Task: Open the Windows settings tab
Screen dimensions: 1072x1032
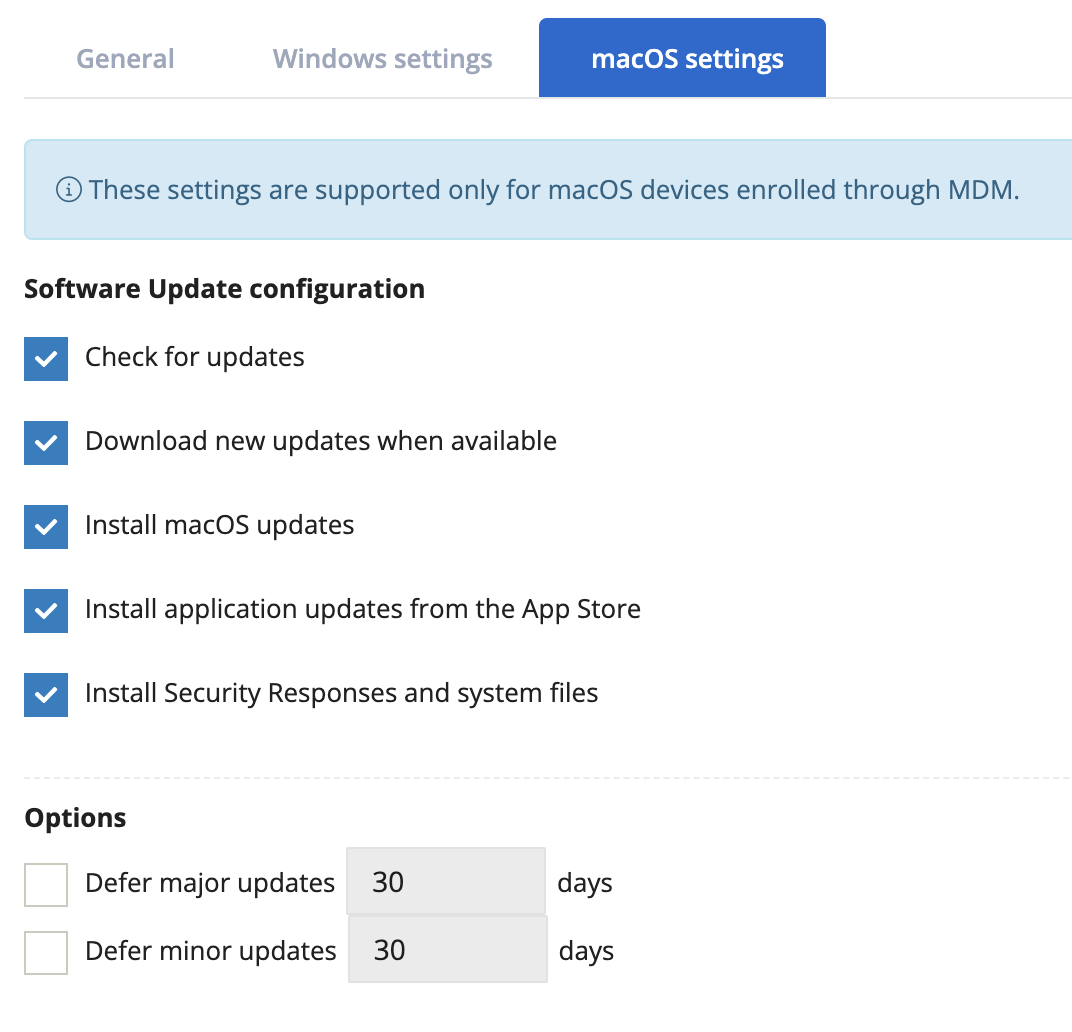Action: 382,59
